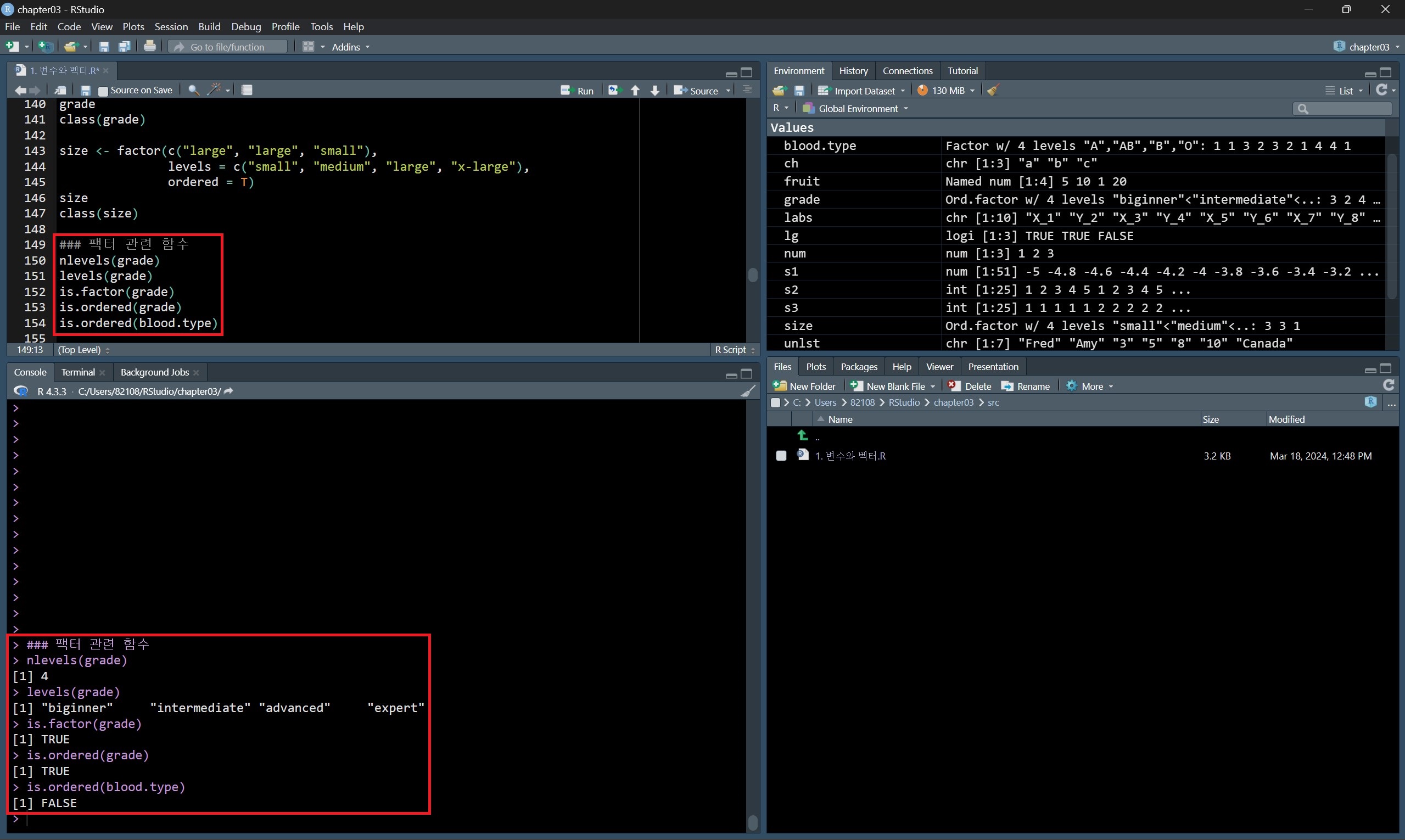Clear environment objects with the broom icon
The height and width of the screenshot is (840, 1405).
993,90
